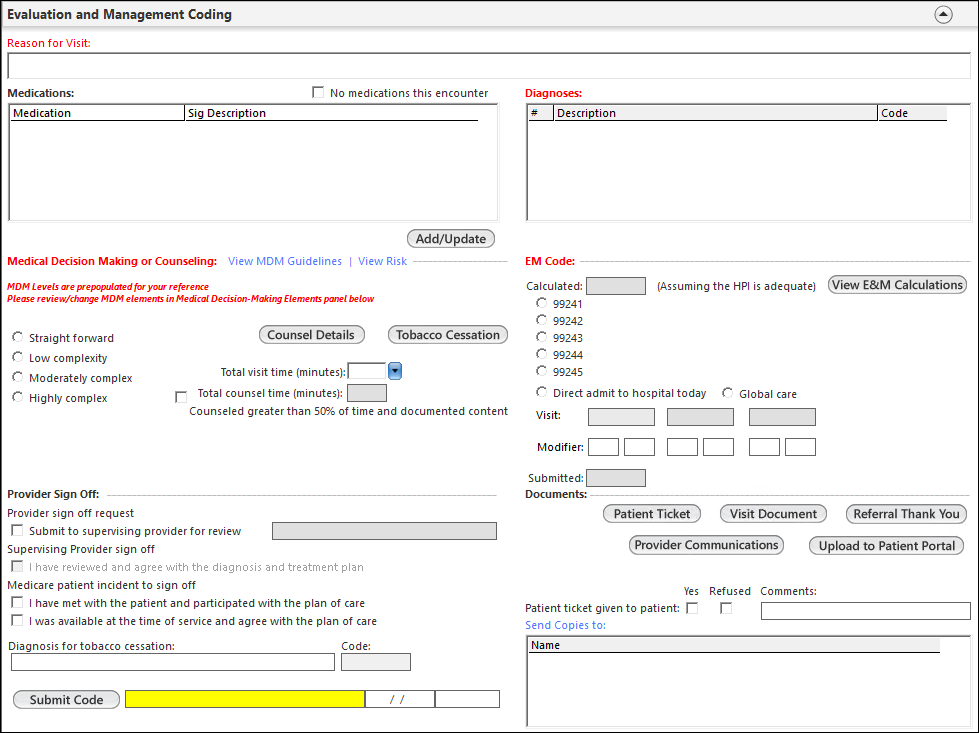Choose EM code 99242

(x=541, y=320)
